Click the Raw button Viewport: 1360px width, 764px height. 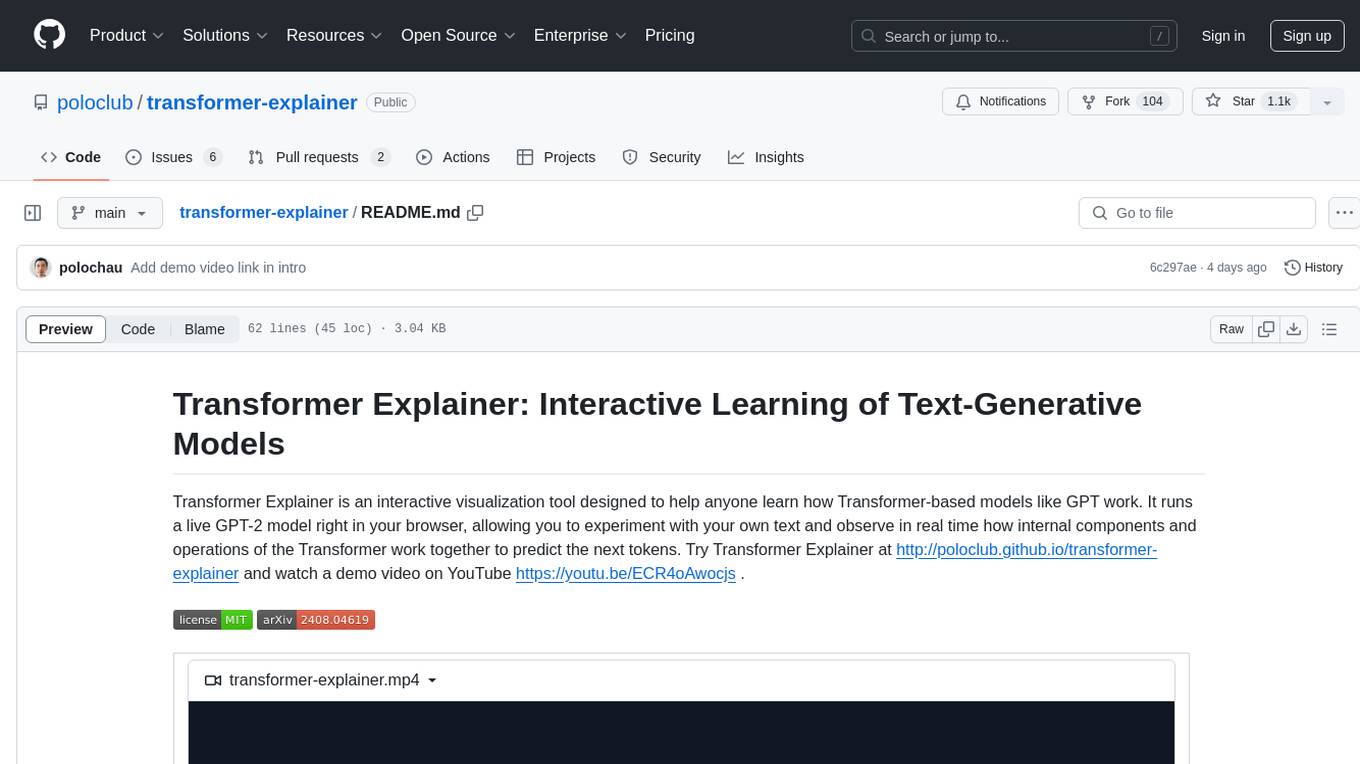click(1231, 329)
